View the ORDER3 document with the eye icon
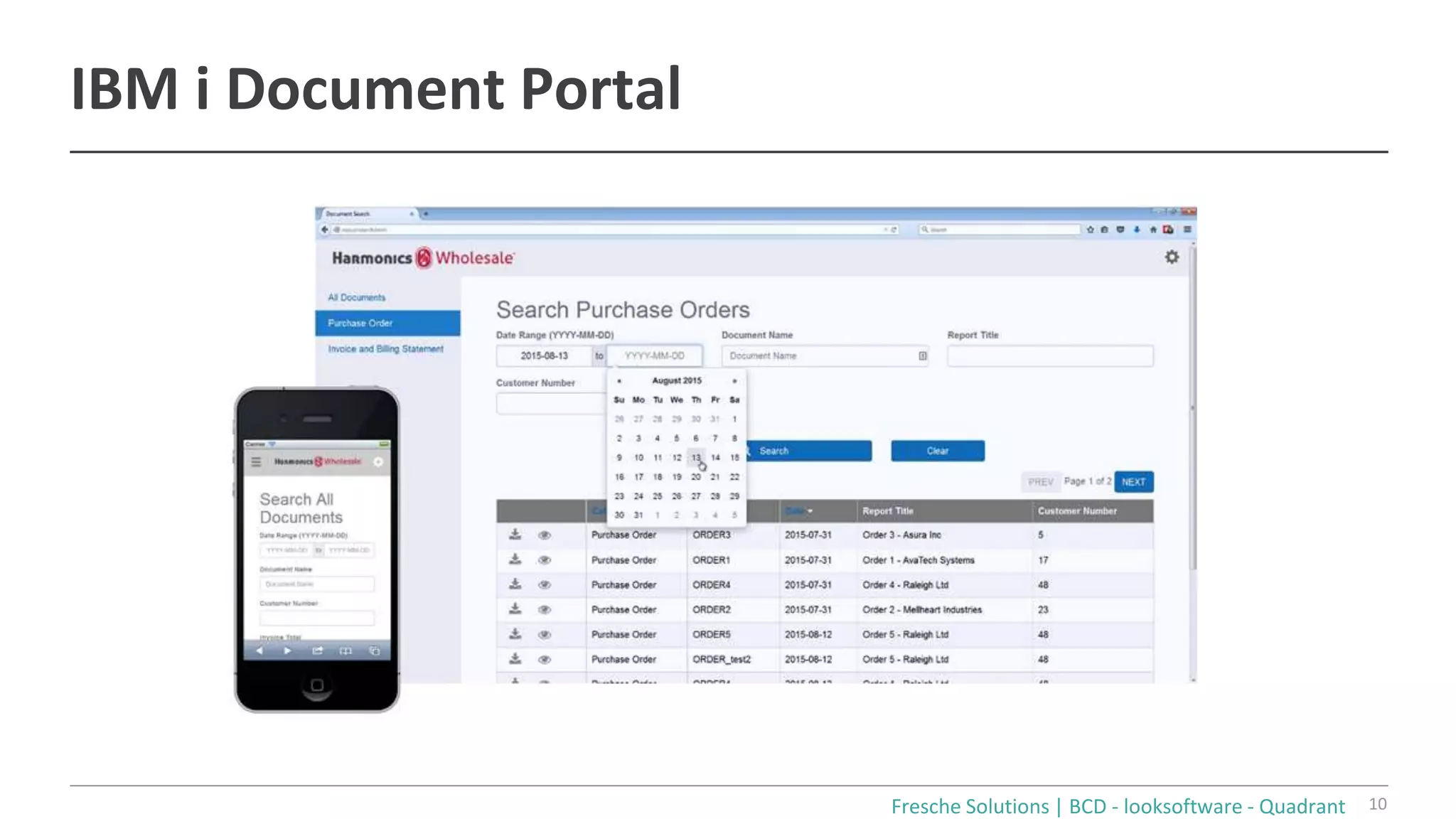The image size is (1456, 819). pos(545,535)
